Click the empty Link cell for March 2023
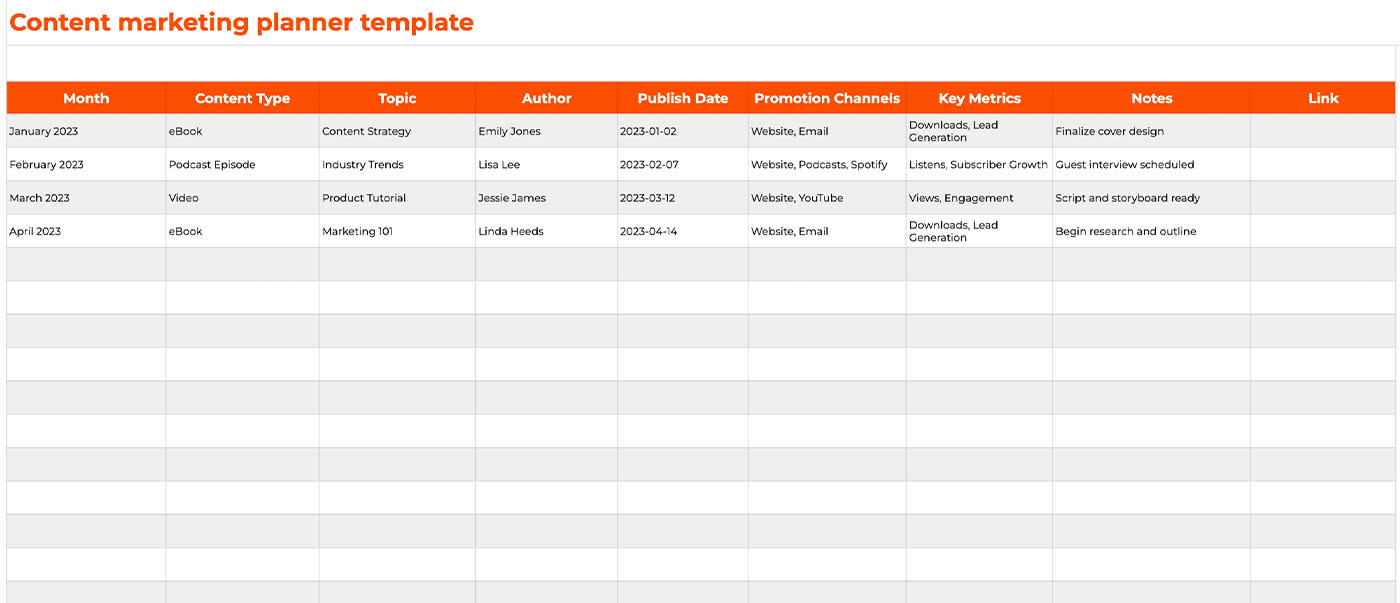Viewport: 1400px width, 603px height. coord(1323,198)
